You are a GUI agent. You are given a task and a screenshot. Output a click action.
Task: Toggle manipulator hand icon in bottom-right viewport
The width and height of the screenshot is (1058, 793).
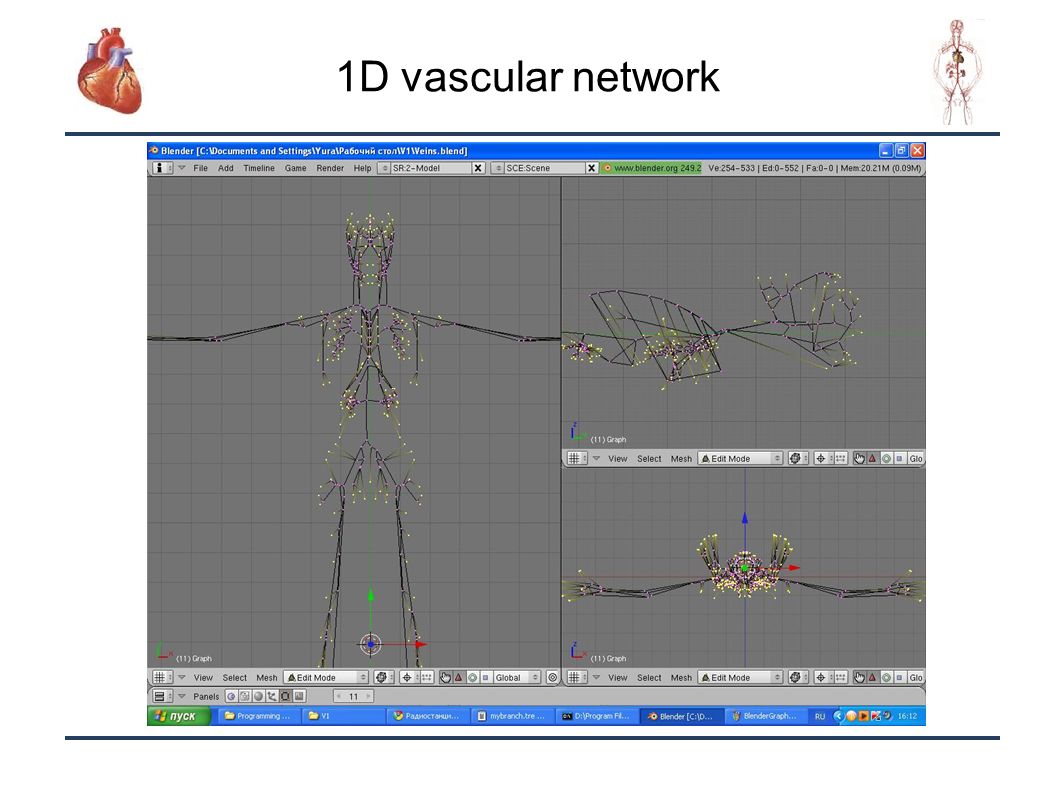coord(859,677)
